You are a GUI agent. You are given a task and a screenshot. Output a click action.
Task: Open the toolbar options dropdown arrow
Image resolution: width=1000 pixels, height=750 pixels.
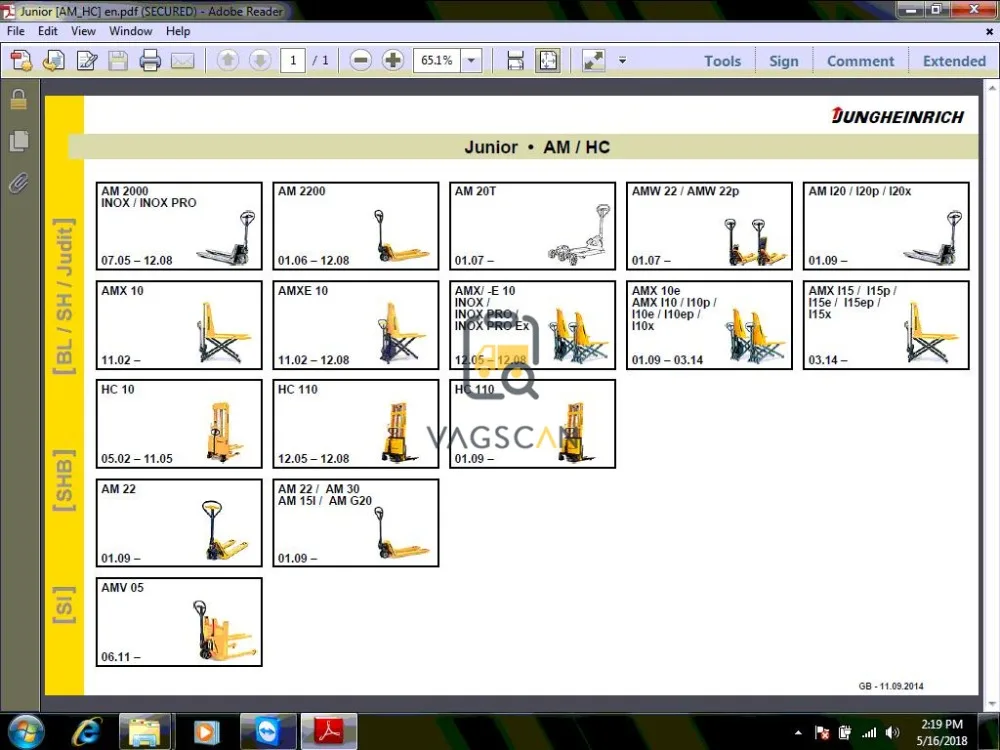click(622, 61)
